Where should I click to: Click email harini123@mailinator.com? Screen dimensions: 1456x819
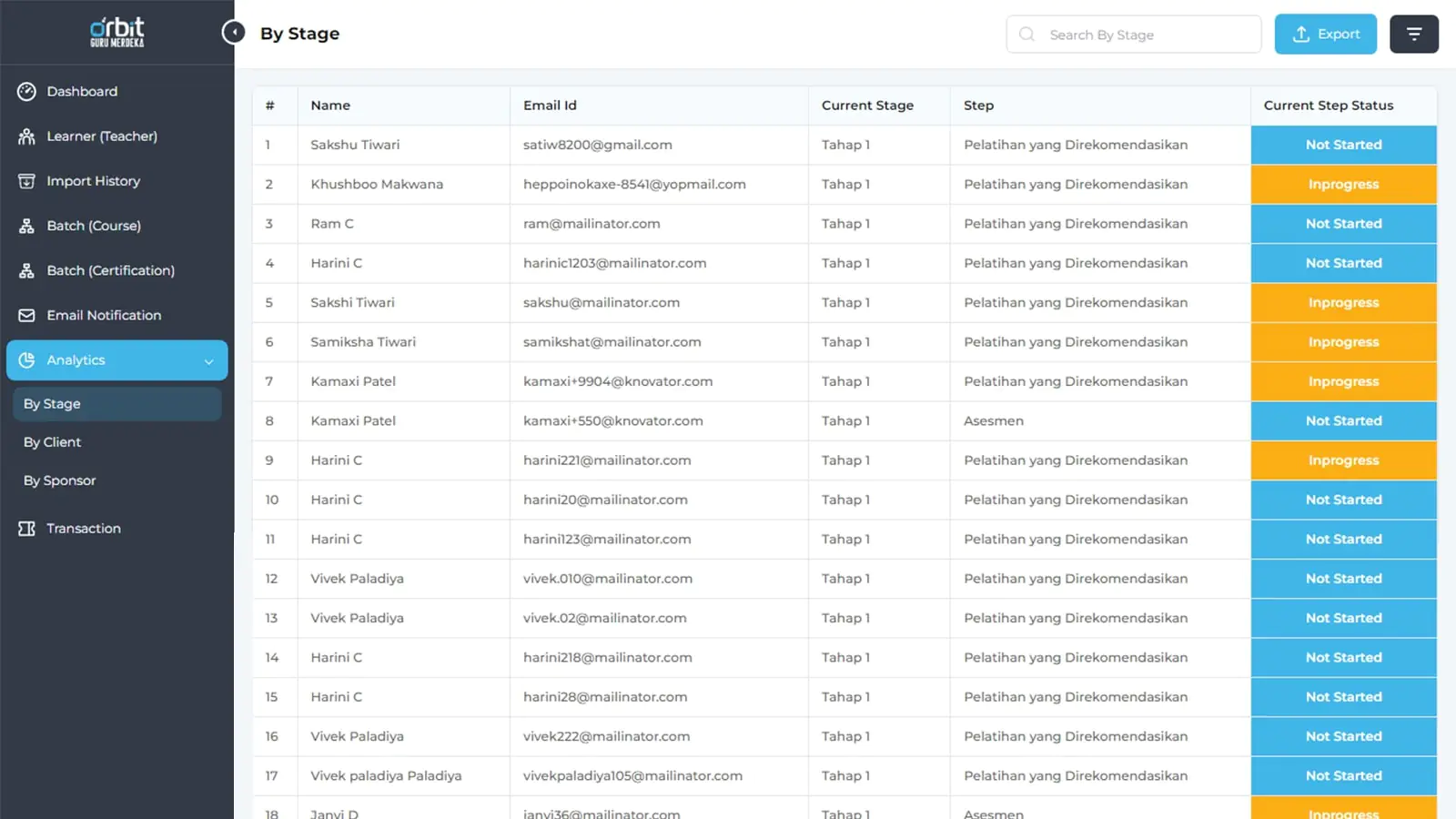click(607, 540)
